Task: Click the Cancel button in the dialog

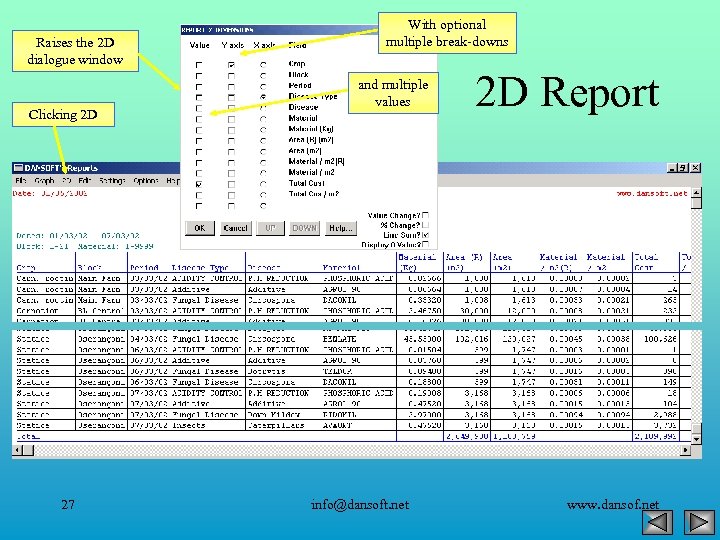Action: pyautogui.click(x=236, y=228)
